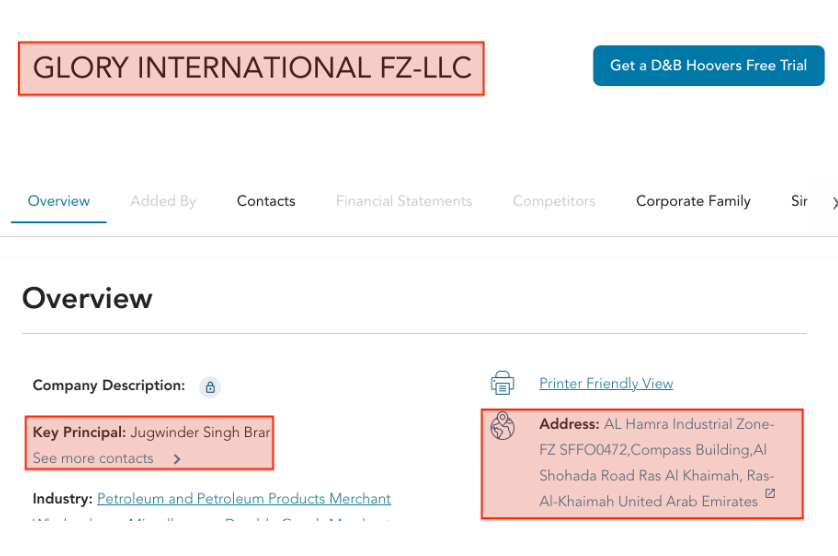Click the lock icon beside Company Description
The image size is (838, 556).
210,387
